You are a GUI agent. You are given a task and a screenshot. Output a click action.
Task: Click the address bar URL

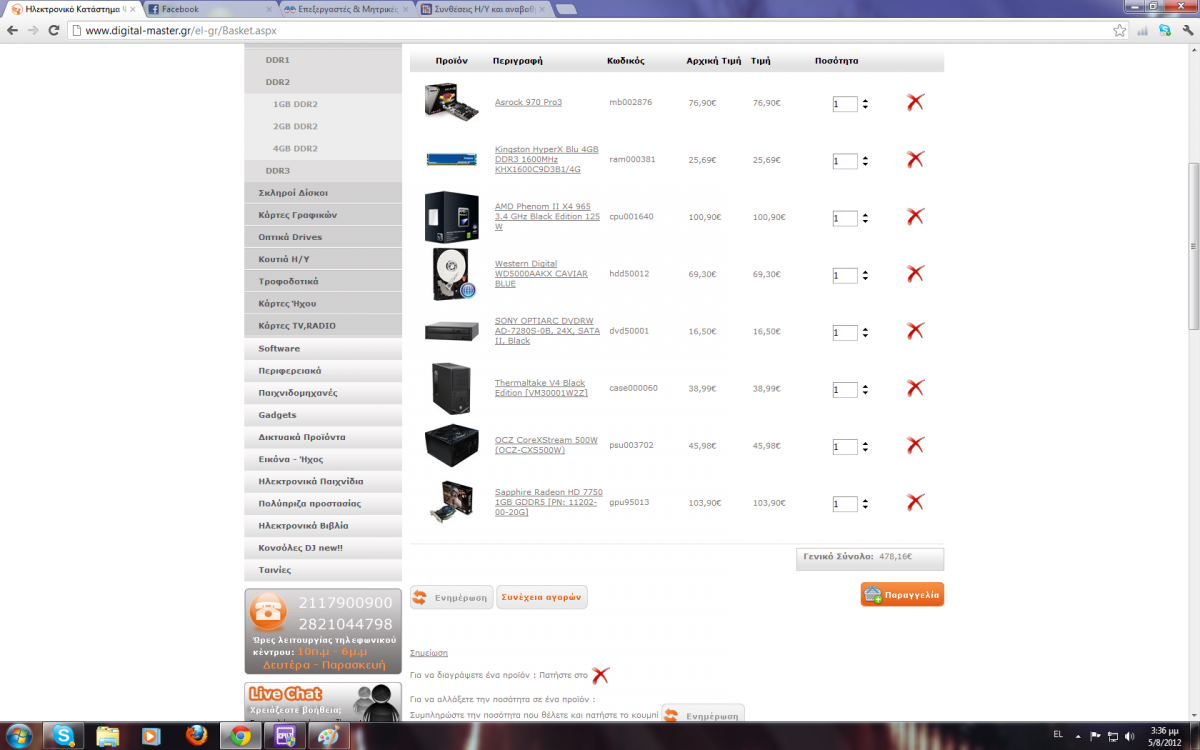pyautogui.click(x=588, y=30)
